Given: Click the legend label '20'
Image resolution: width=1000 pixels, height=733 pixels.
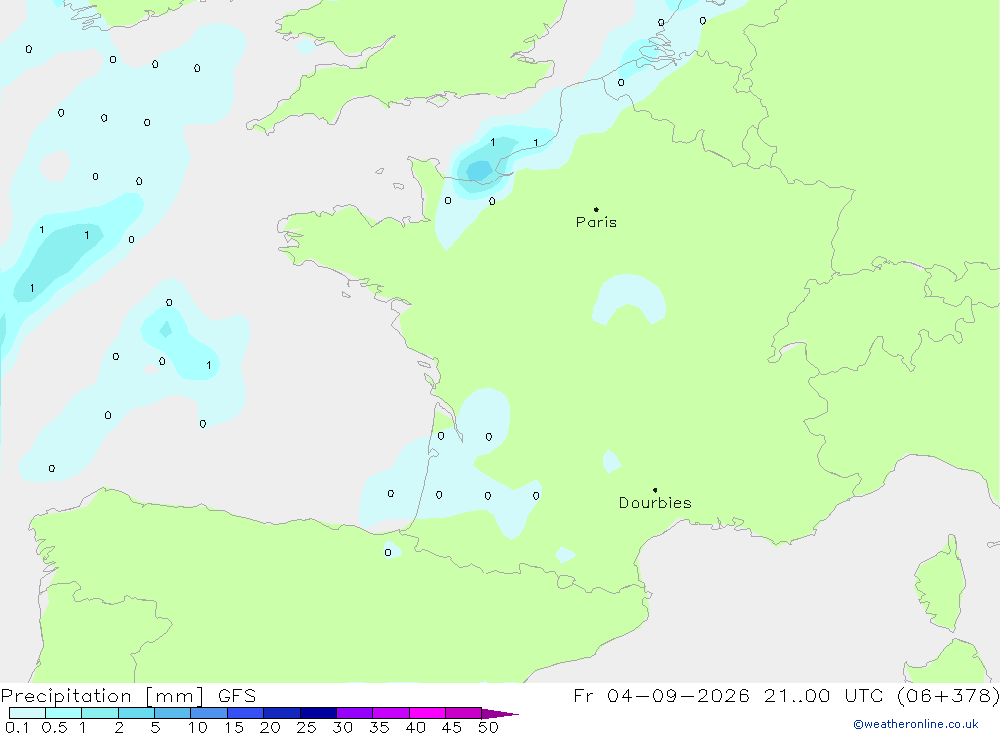Looking at the screenshot, I should (x=270, y=727).
